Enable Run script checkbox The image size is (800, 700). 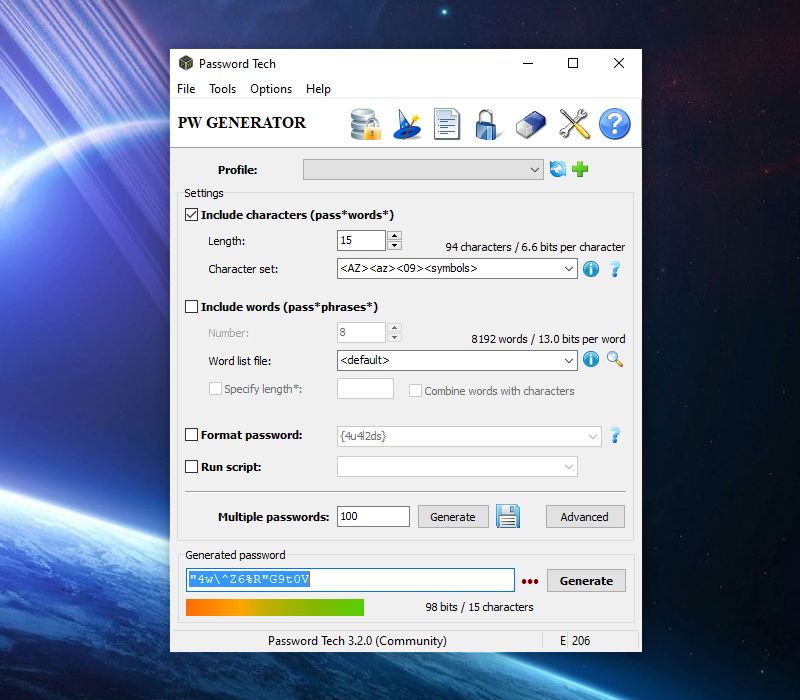(x=191, y=467)
